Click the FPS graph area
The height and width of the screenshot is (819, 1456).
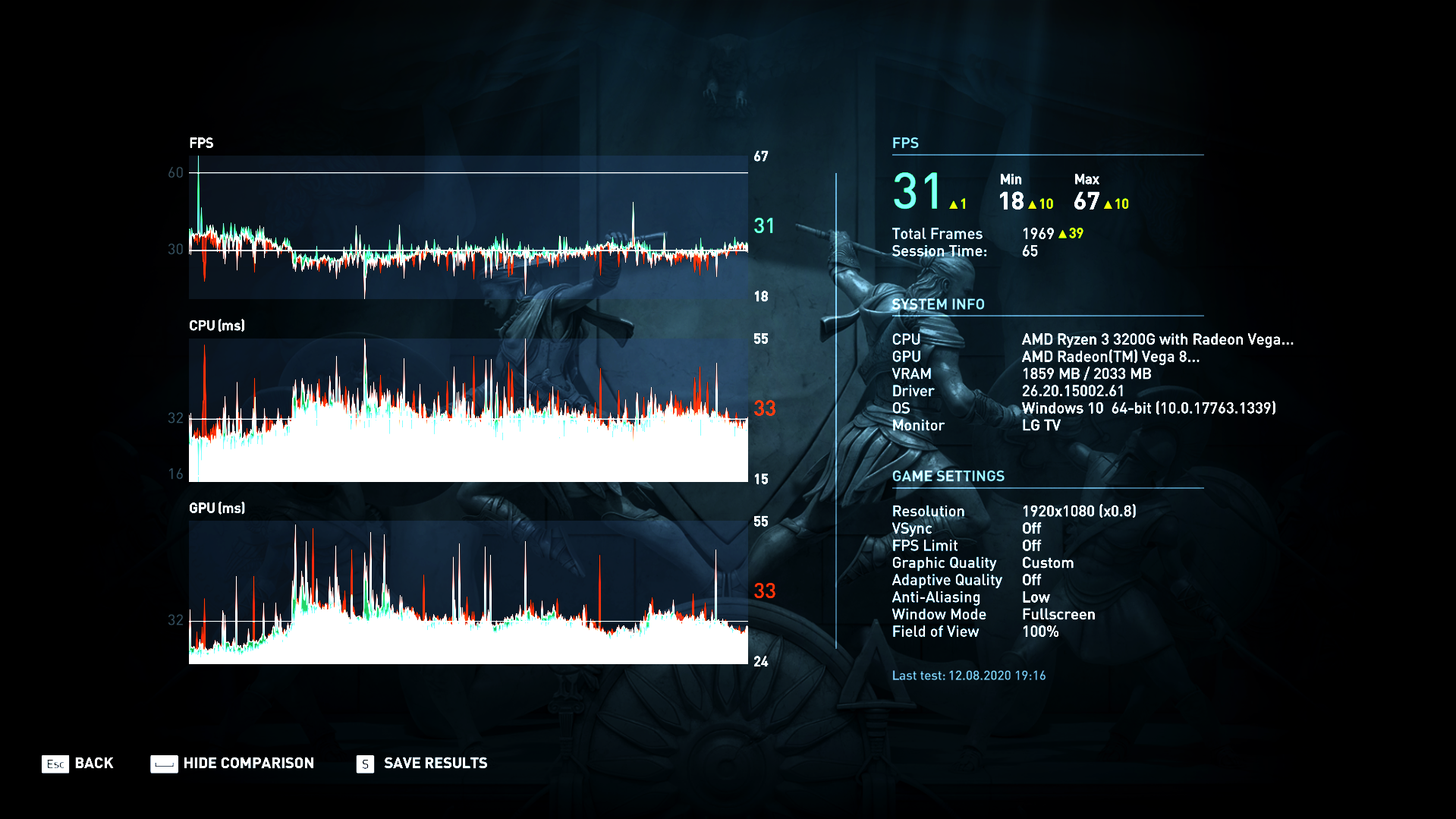pyautogui.click(x=468, y=227)
